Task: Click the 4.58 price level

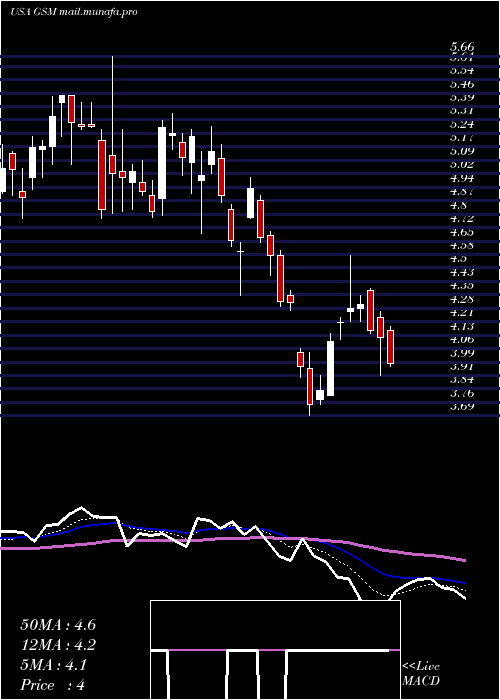Action: (x=462, y=245)
